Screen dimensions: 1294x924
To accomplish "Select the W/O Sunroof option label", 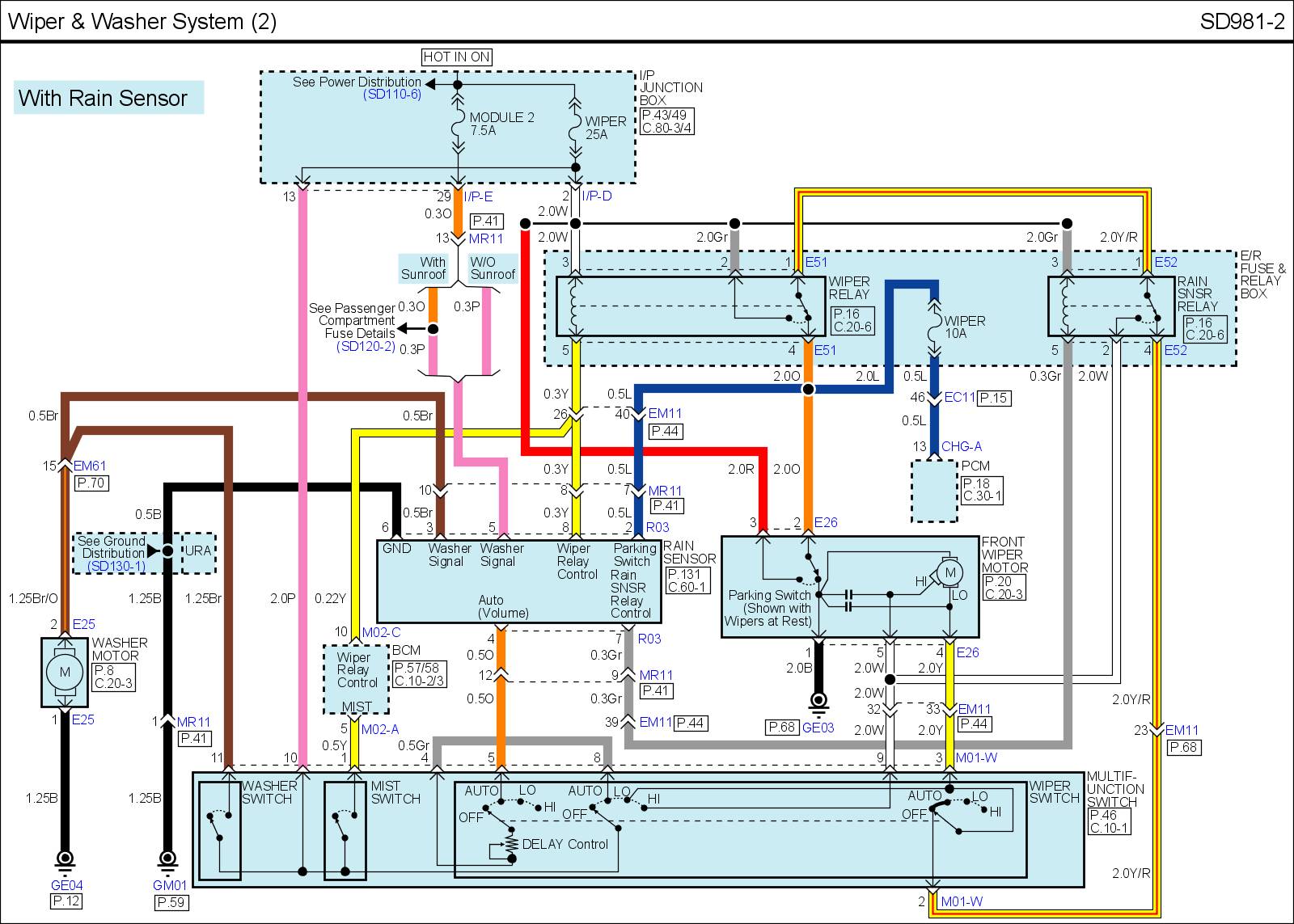I will pyautogui.click(x=493, y=268).
